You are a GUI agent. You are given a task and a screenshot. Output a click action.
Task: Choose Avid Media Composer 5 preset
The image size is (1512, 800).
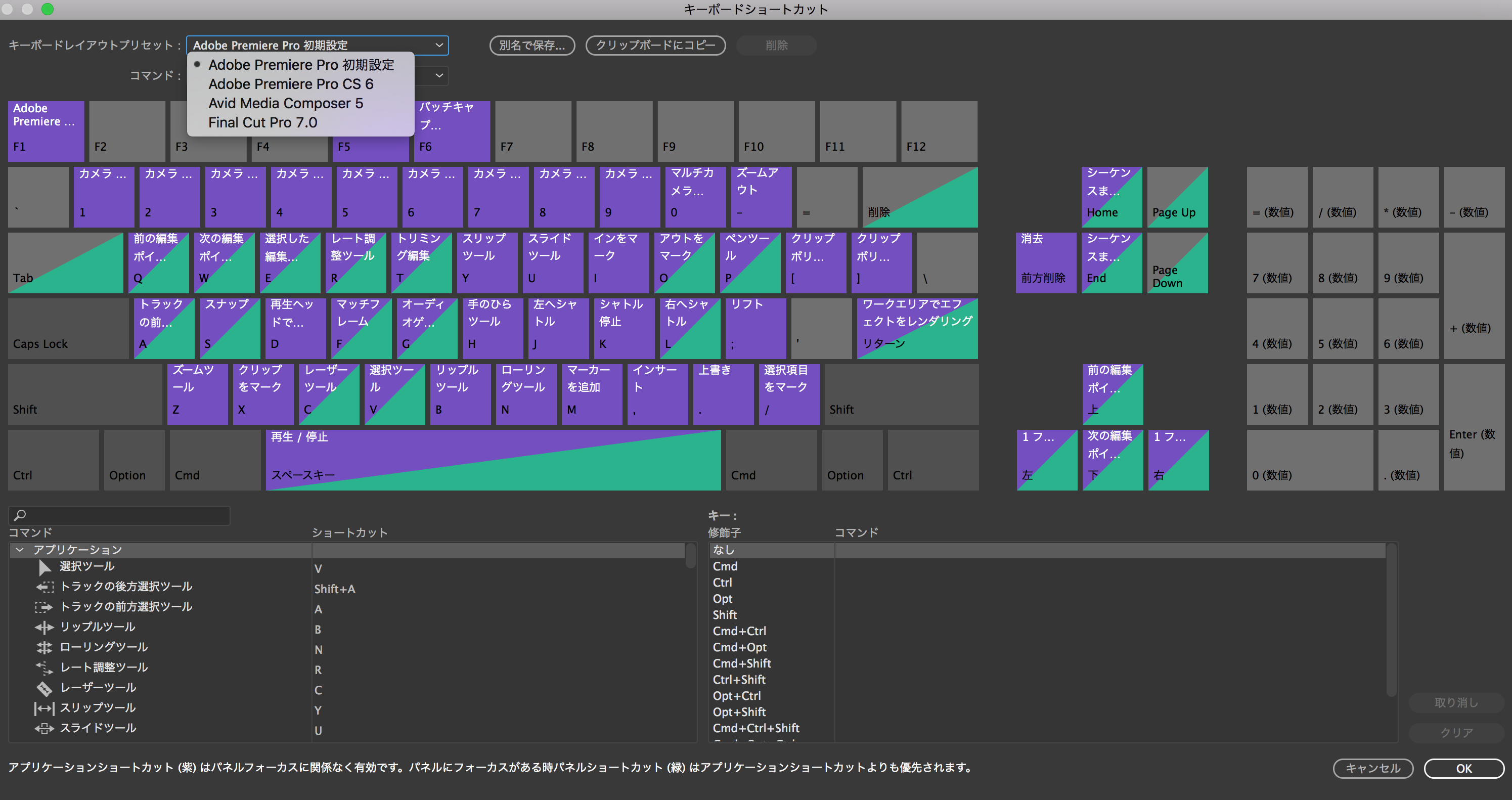click(285, 103)
